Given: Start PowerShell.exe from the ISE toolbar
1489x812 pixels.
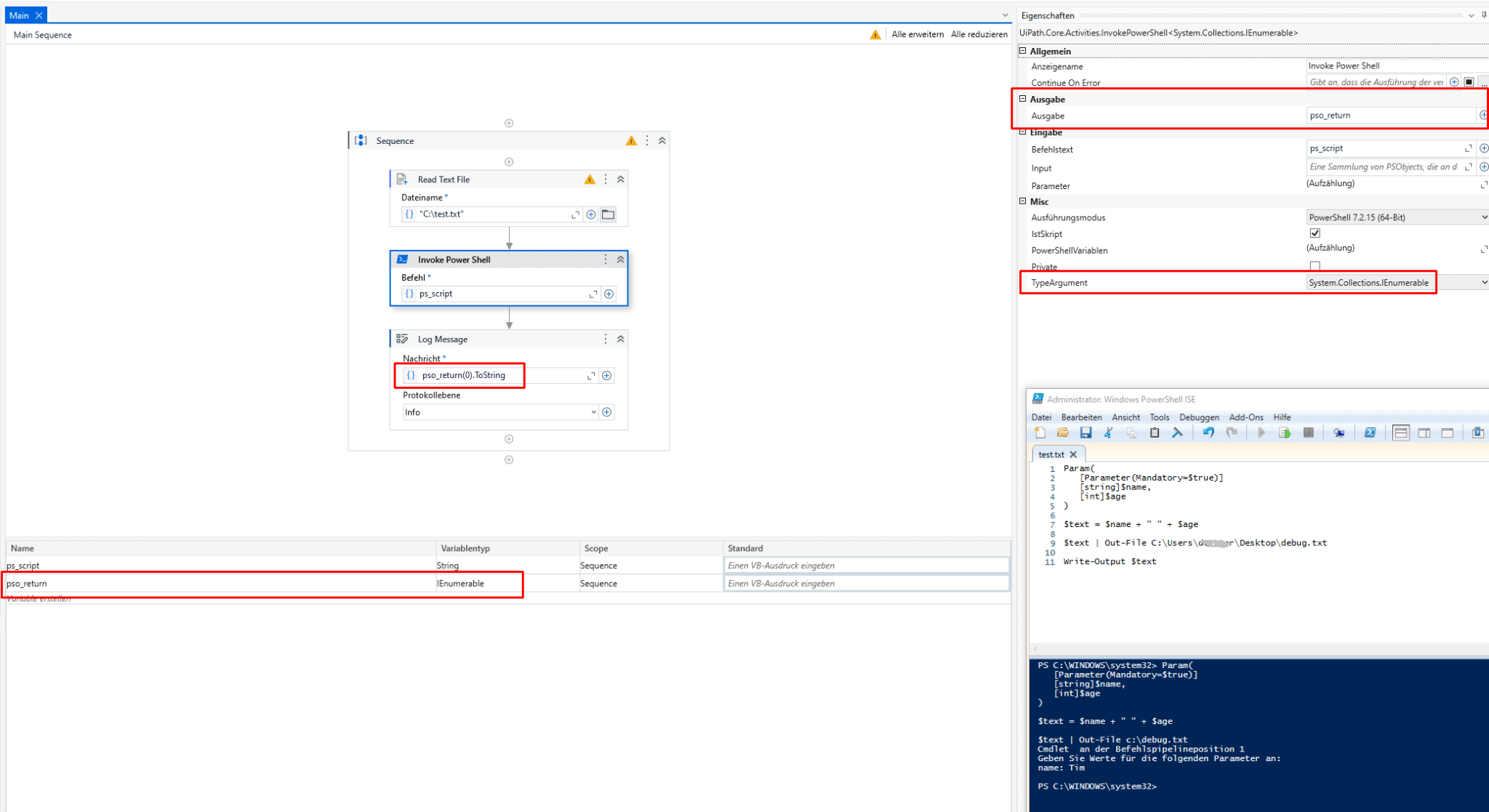Looking at the screenshot, I should coord(1370,433).
